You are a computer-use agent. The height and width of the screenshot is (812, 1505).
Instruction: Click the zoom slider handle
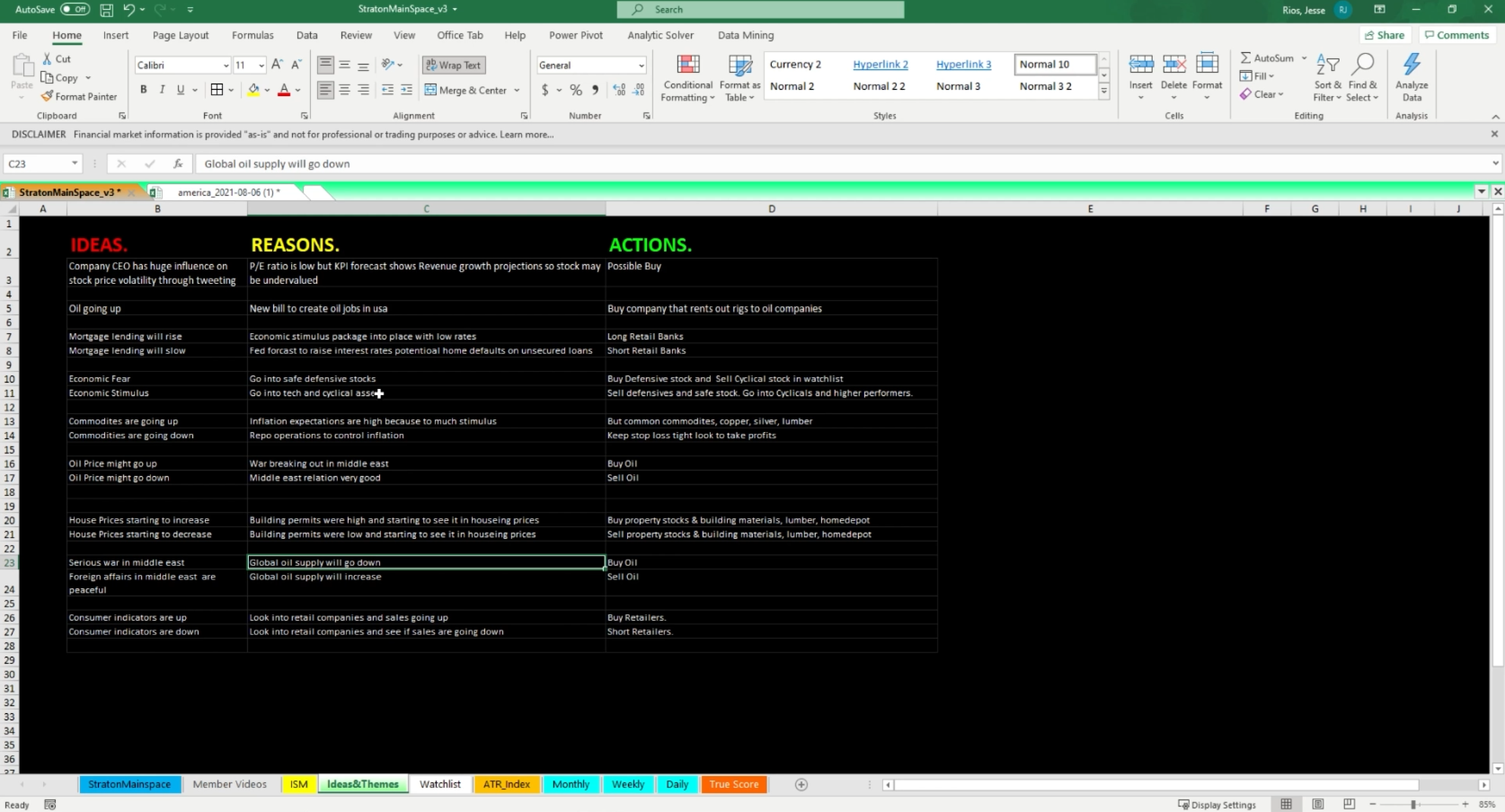click(x=1413, y=805)
